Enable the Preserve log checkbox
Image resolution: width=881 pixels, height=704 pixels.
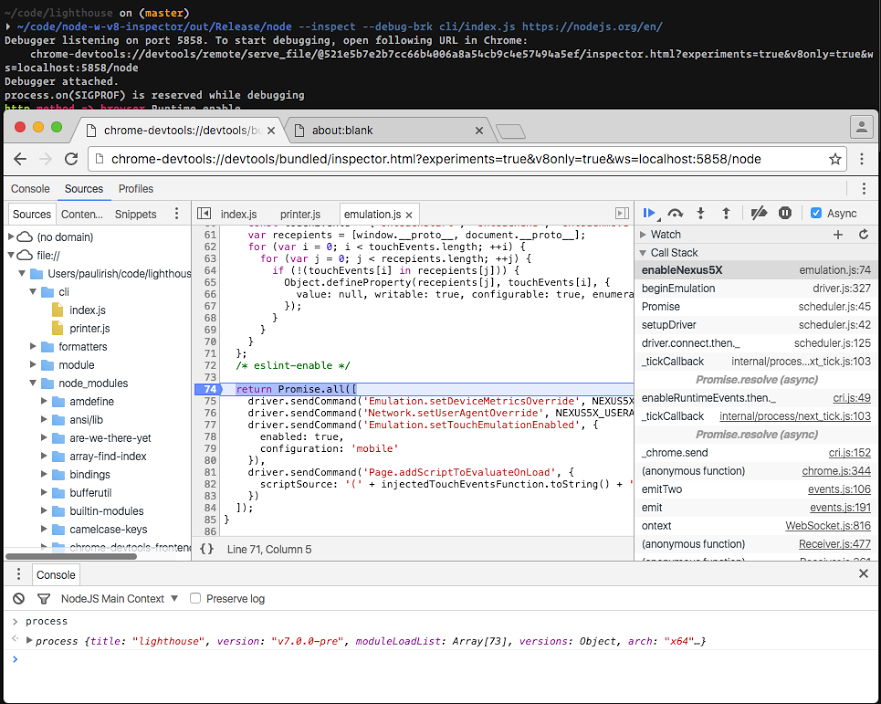[x=196, y=599]
